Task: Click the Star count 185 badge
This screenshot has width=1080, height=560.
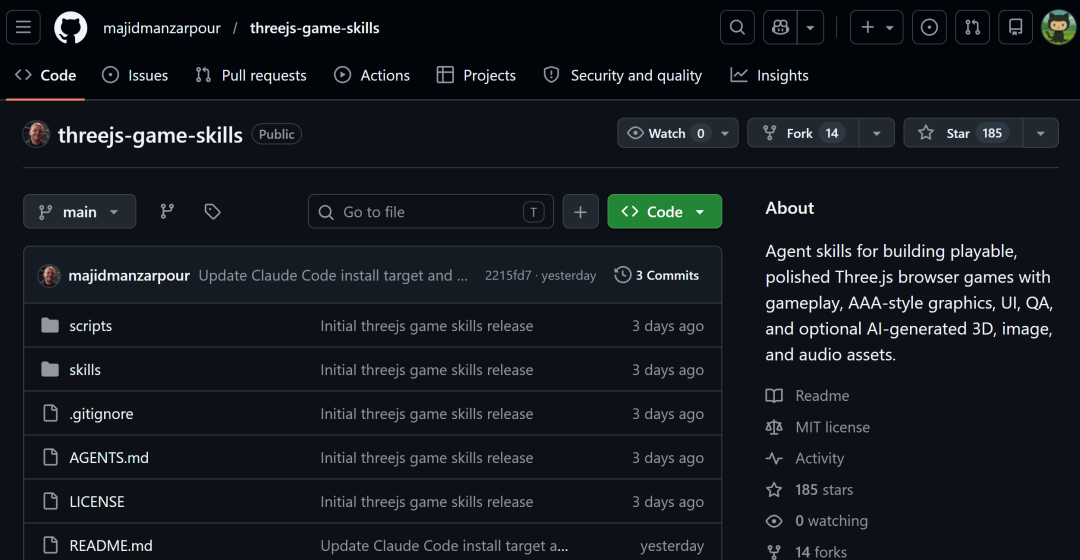Action: pos(992,133)
